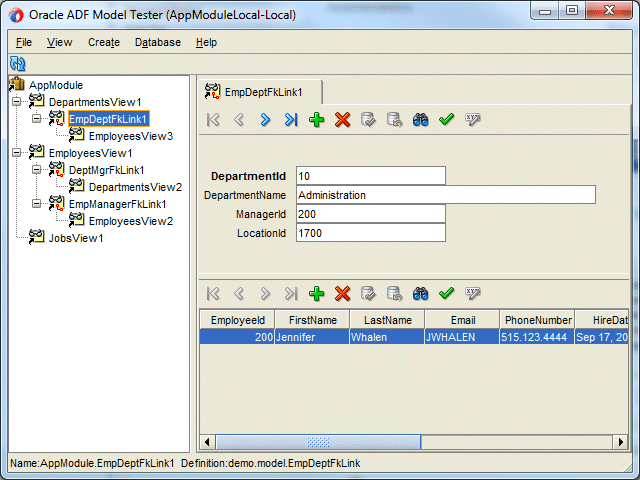Click the scrollbar left arrow

pos(207,442)
